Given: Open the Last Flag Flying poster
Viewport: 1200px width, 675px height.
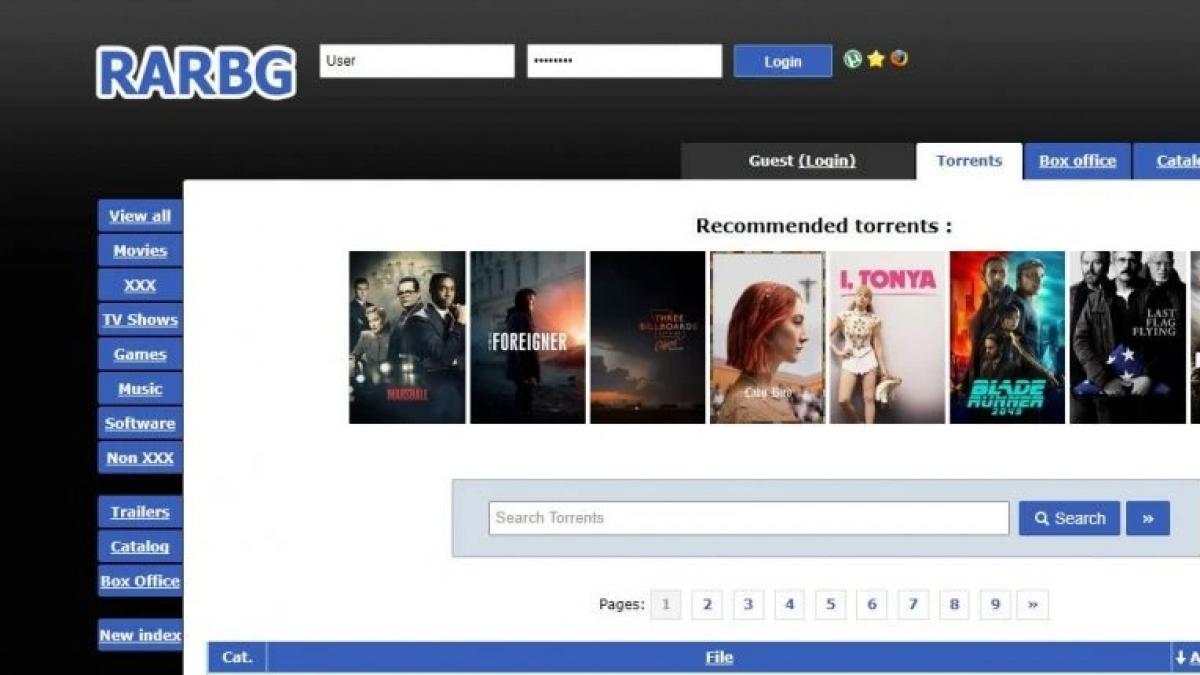Looking at the screenshot, I should 1127,337.
